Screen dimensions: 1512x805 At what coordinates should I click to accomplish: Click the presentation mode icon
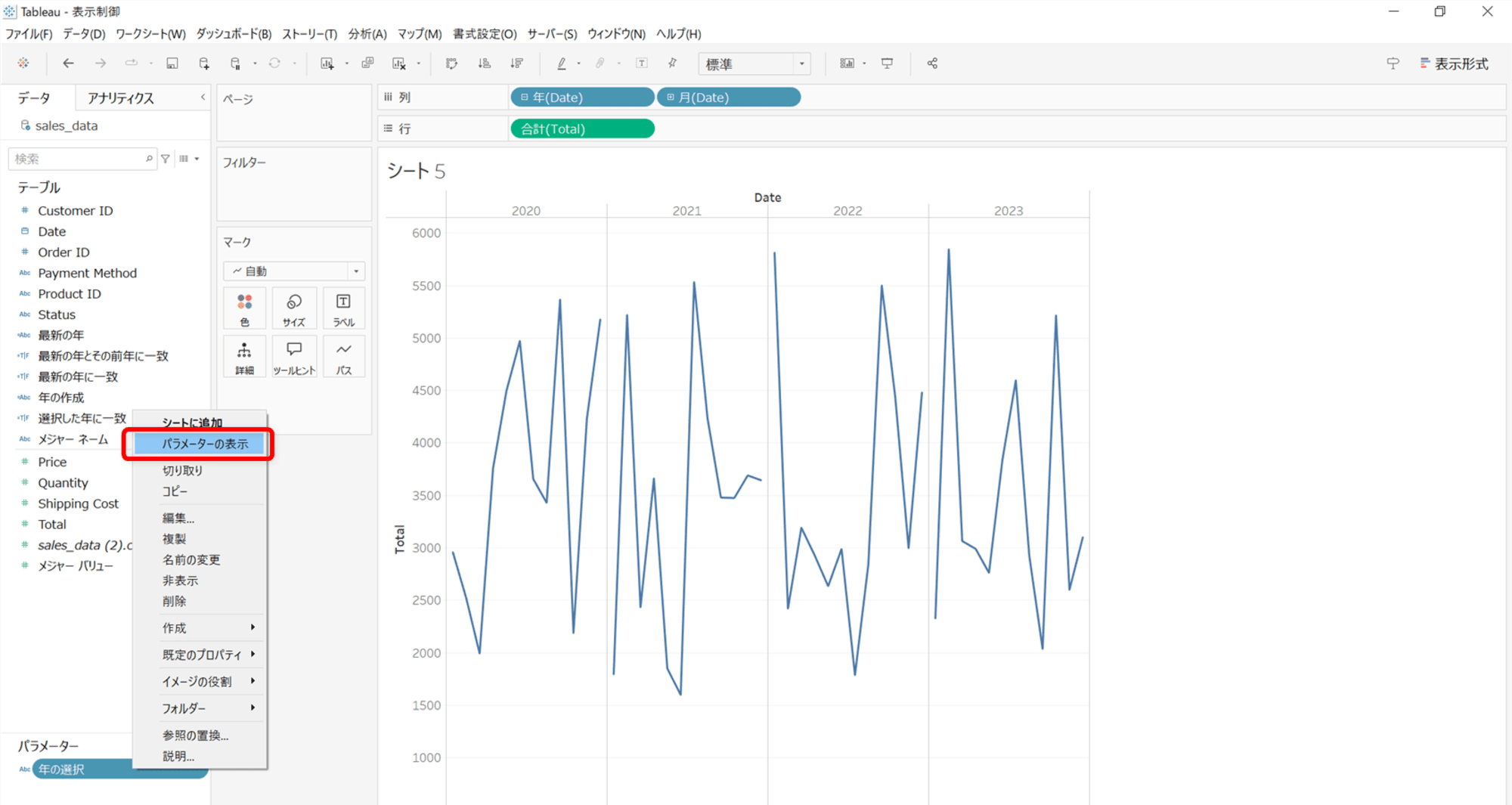point(888,63)
